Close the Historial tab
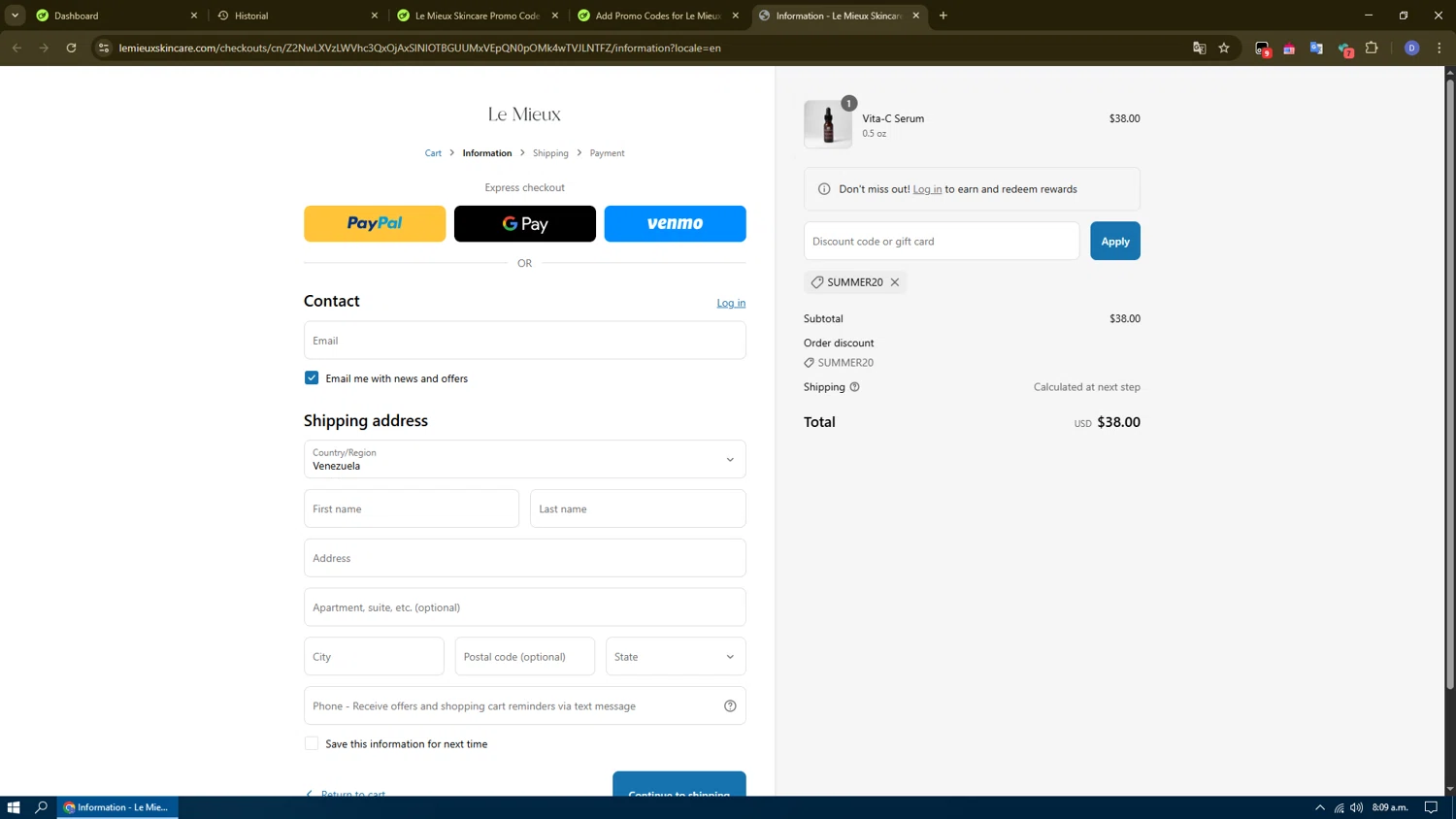Viewport: 1456px width, 819px height. pos(375,16)
